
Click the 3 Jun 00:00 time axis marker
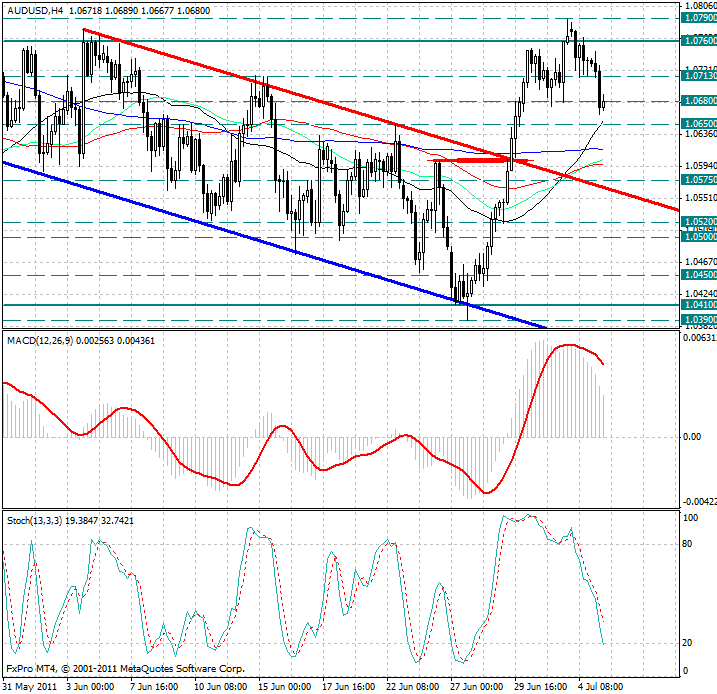coord(92,687)
